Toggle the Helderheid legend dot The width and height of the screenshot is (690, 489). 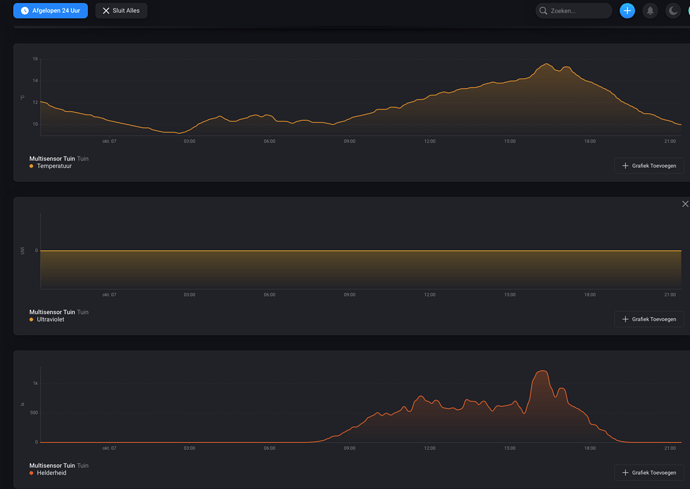click(x=31, y=473)
